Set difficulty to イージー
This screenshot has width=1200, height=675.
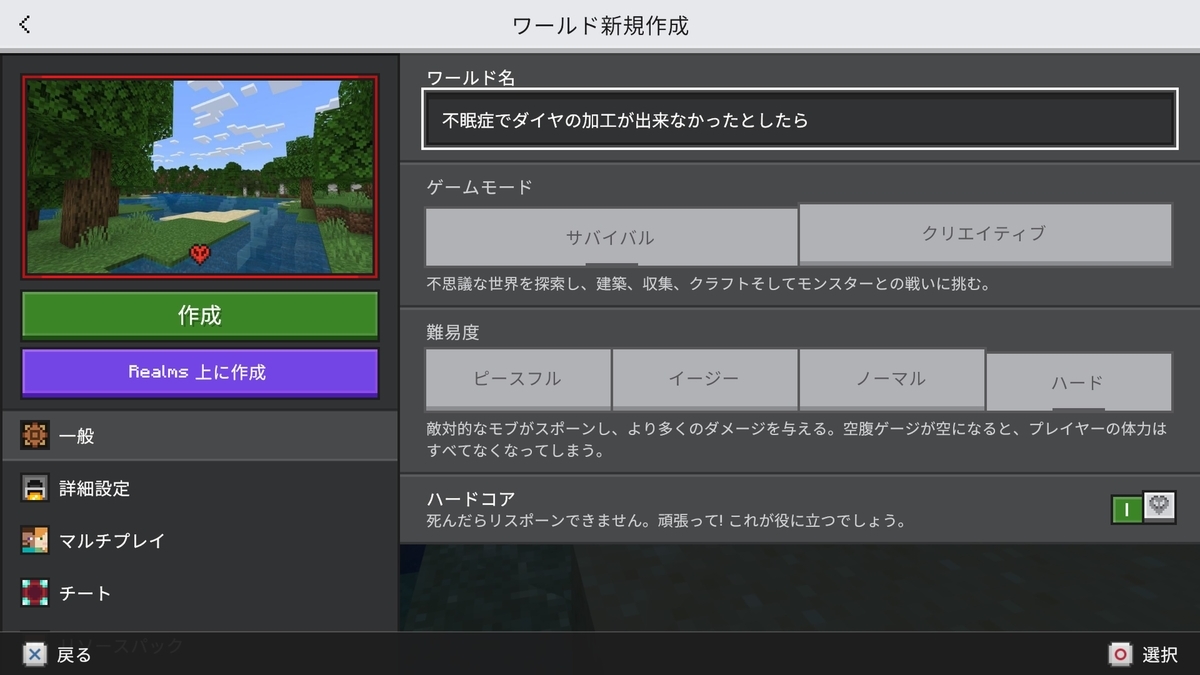(705, 379)
